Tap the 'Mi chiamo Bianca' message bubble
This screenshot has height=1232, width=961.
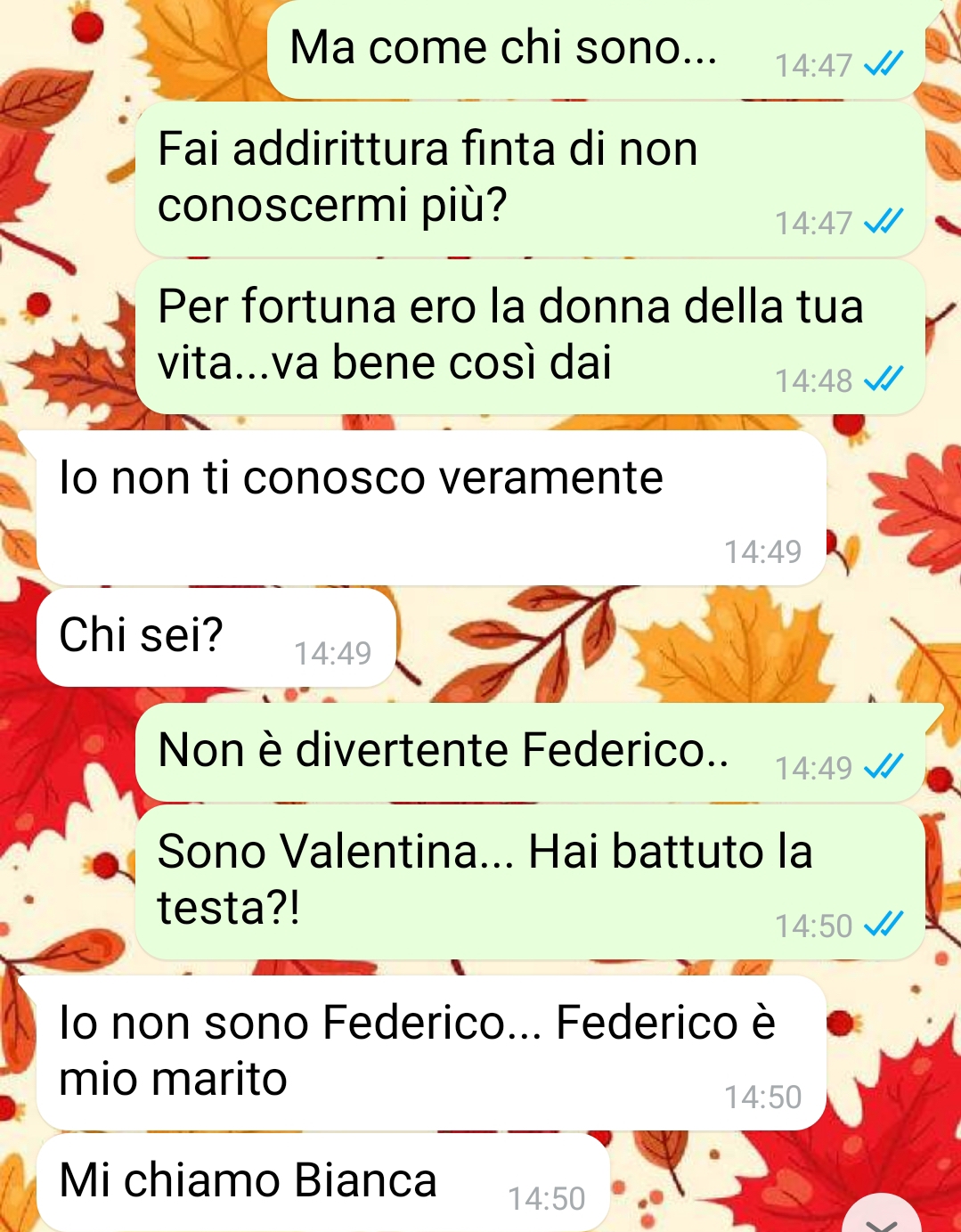pyautogui.click(x=322, y=1183)
